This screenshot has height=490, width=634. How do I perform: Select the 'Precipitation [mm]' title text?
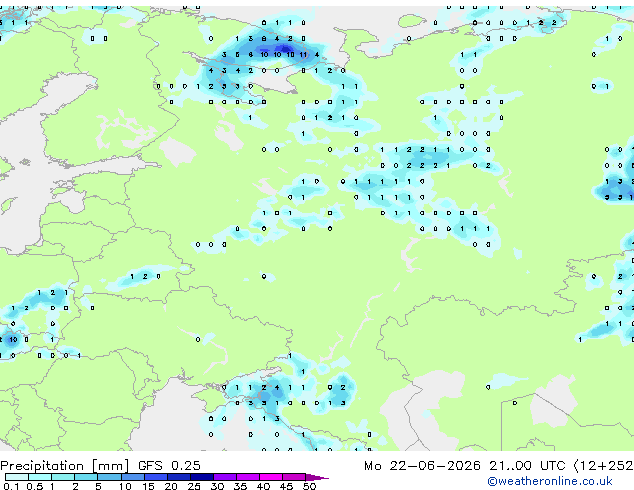[65, 466]
